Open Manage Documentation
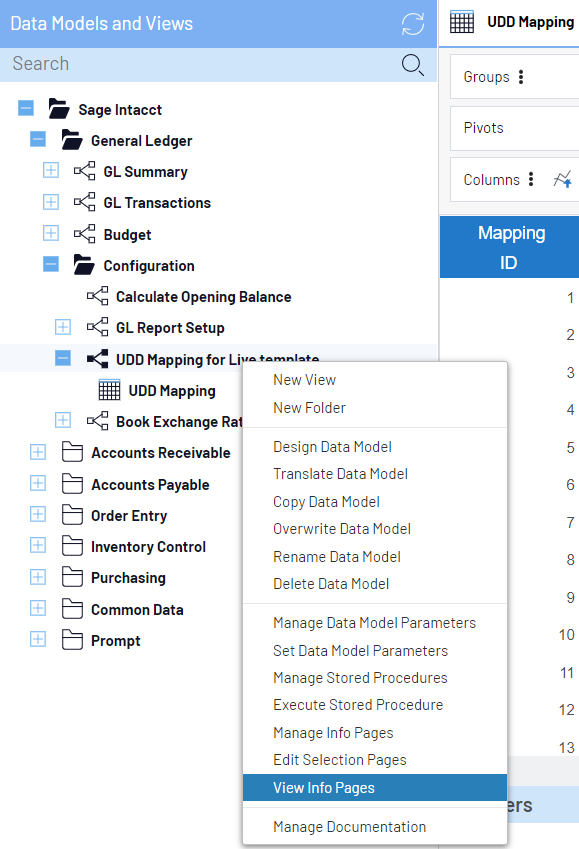579x849 pixels. pyautogui.click(x=375, y=827)
